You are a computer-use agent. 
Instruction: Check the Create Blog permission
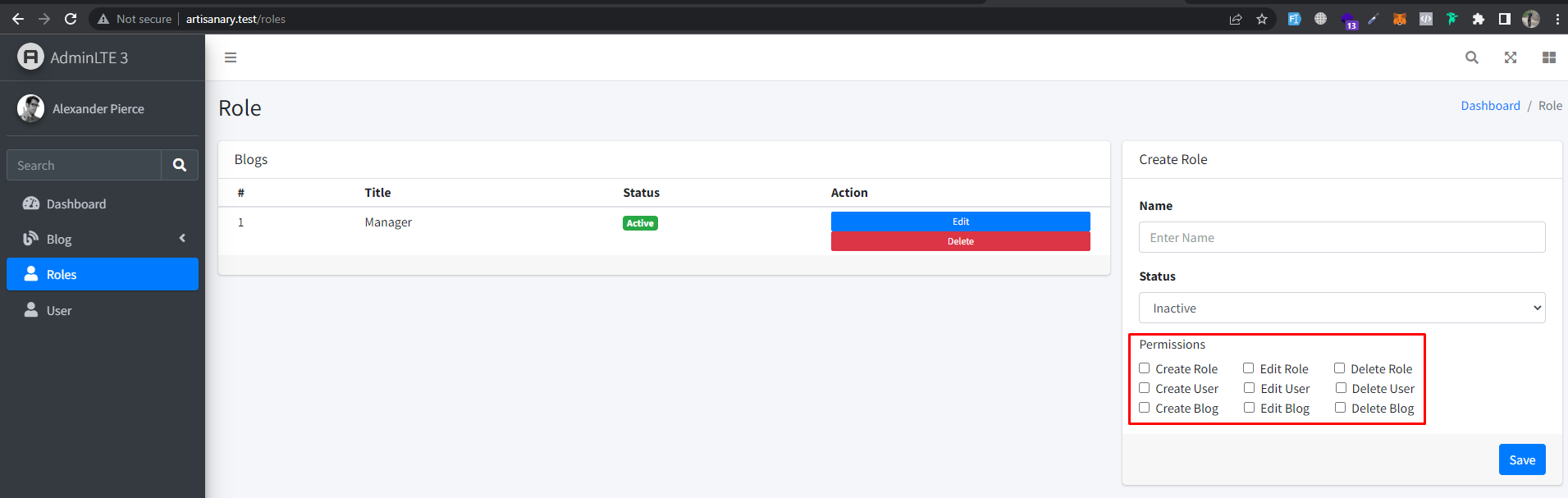coord(1144,408)
